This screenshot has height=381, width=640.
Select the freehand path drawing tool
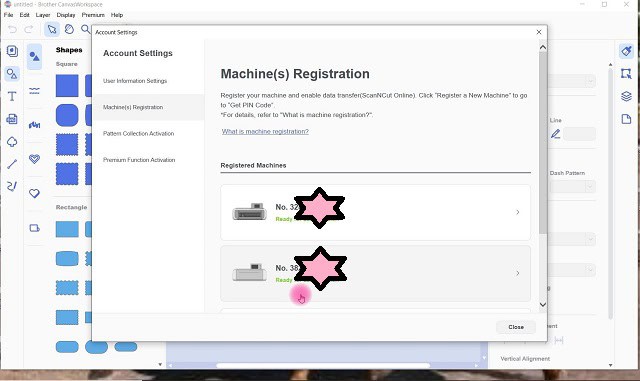tap(12, 186)
